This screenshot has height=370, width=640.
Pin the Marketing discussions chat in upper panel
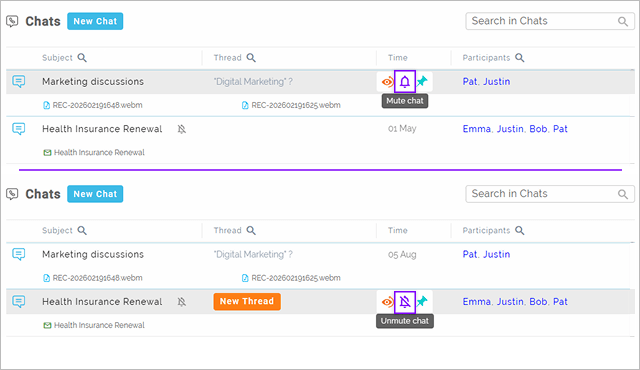(422, 81)
